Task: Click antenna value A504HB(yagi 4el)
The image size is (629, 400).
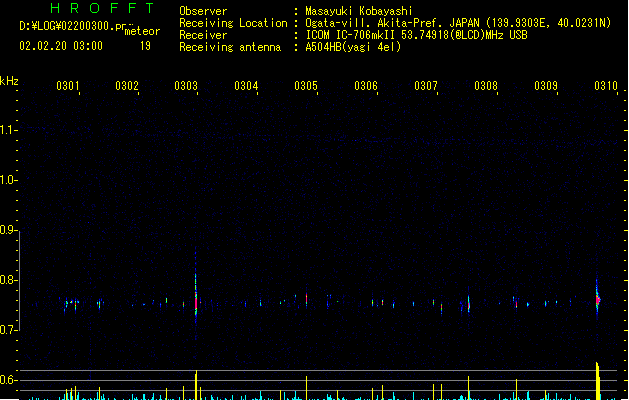Action: click(x=353, y=47)
